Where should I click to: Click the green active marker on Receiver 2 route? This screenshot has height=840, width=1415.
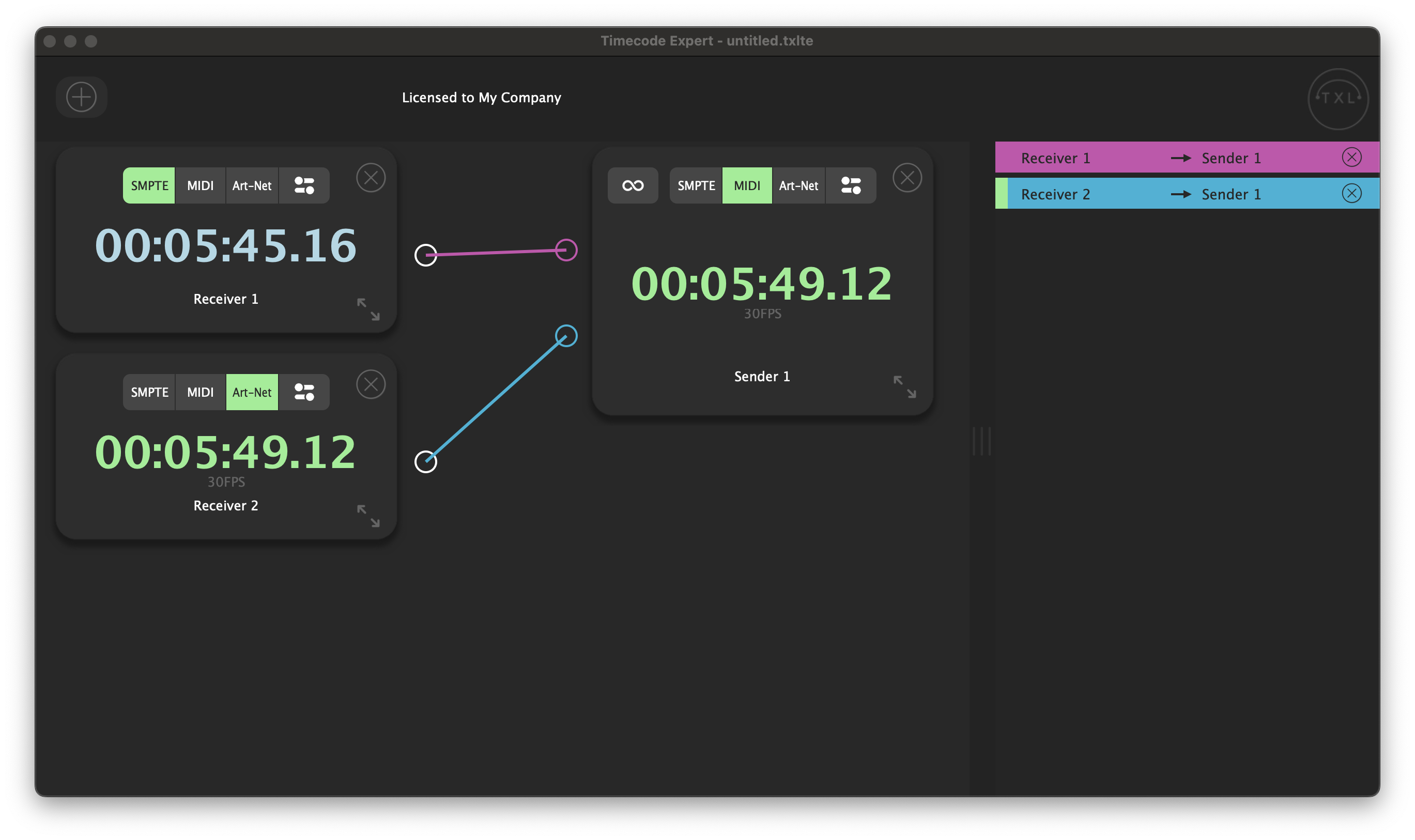point(1001,194)
